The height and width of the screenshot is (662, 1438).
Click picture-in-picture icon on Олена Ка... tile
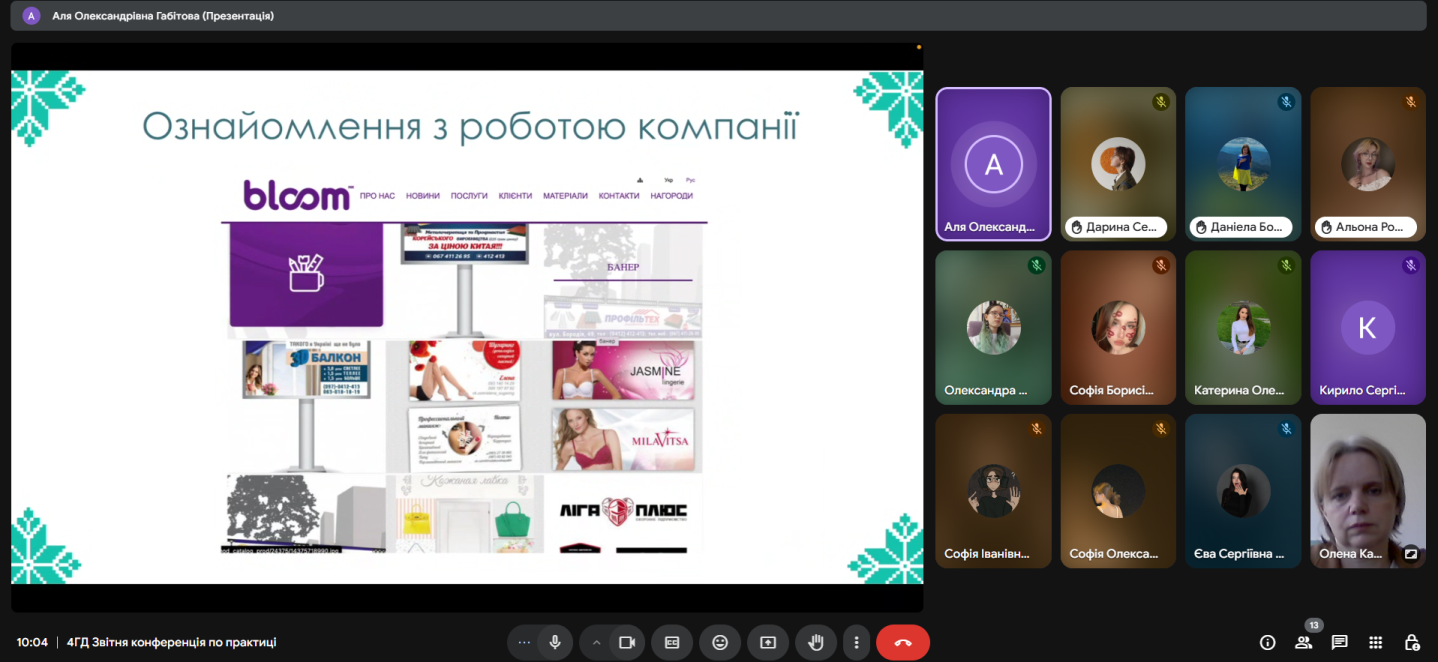pos(1410,553)
